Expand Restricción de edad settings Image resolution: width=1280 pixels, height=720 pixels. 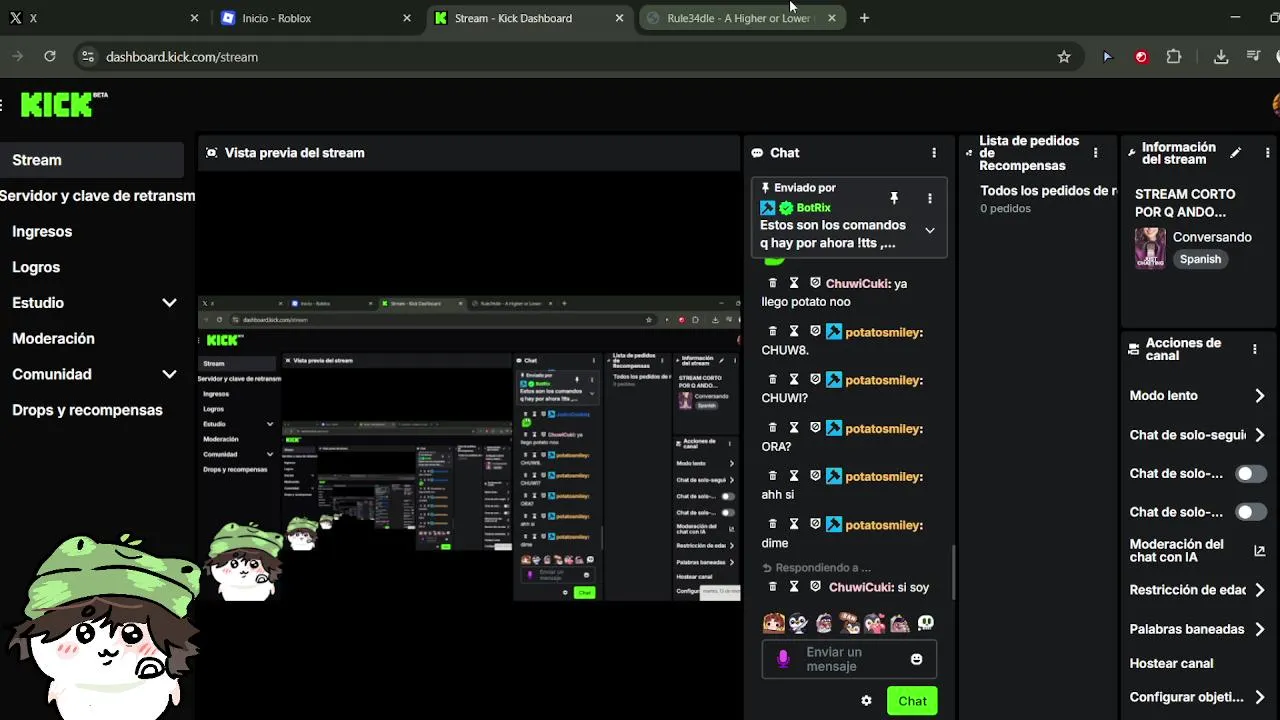pos(1259,590)
